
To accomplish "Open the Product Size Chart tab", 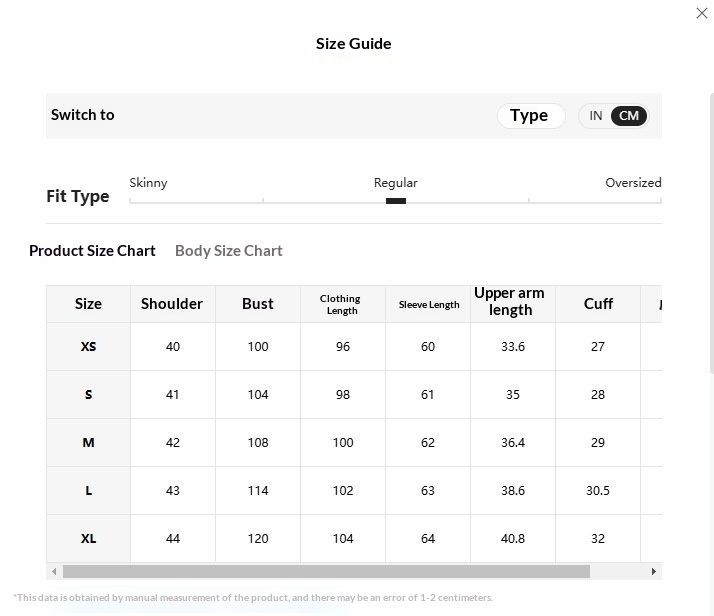I will 92,251.
